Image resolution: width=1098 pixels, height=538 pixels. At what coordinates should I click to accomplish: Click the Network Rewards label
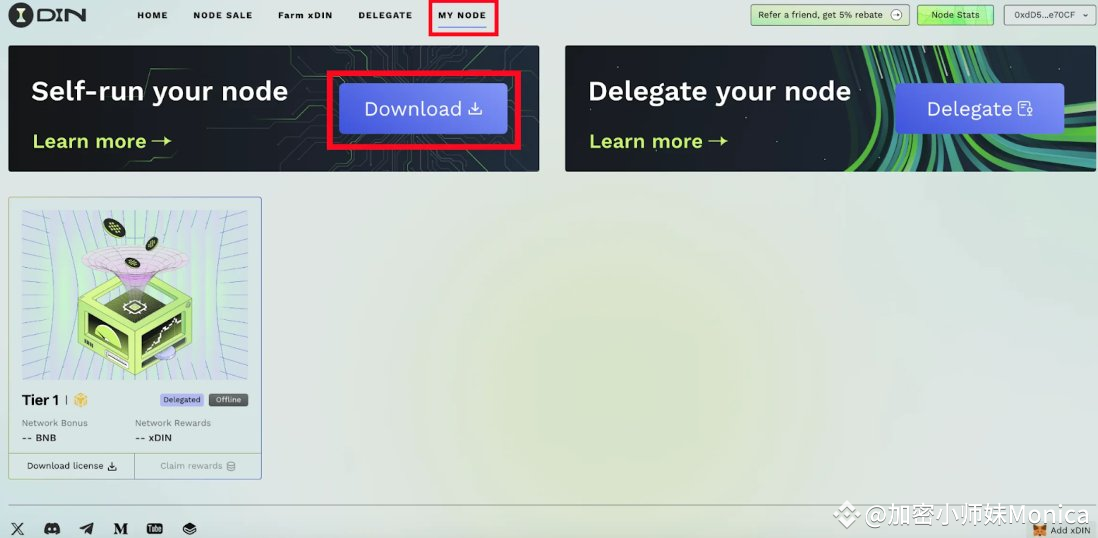click(172, 423)
